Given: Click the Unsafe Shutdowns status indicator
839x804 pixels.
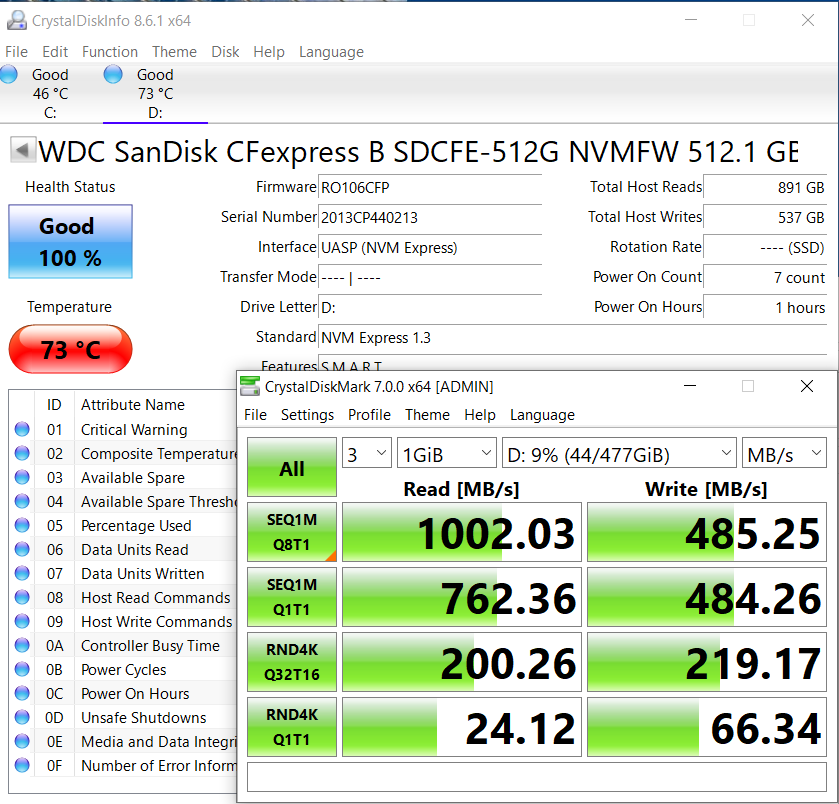Looking at the screenshot, I should click(22, 718).
